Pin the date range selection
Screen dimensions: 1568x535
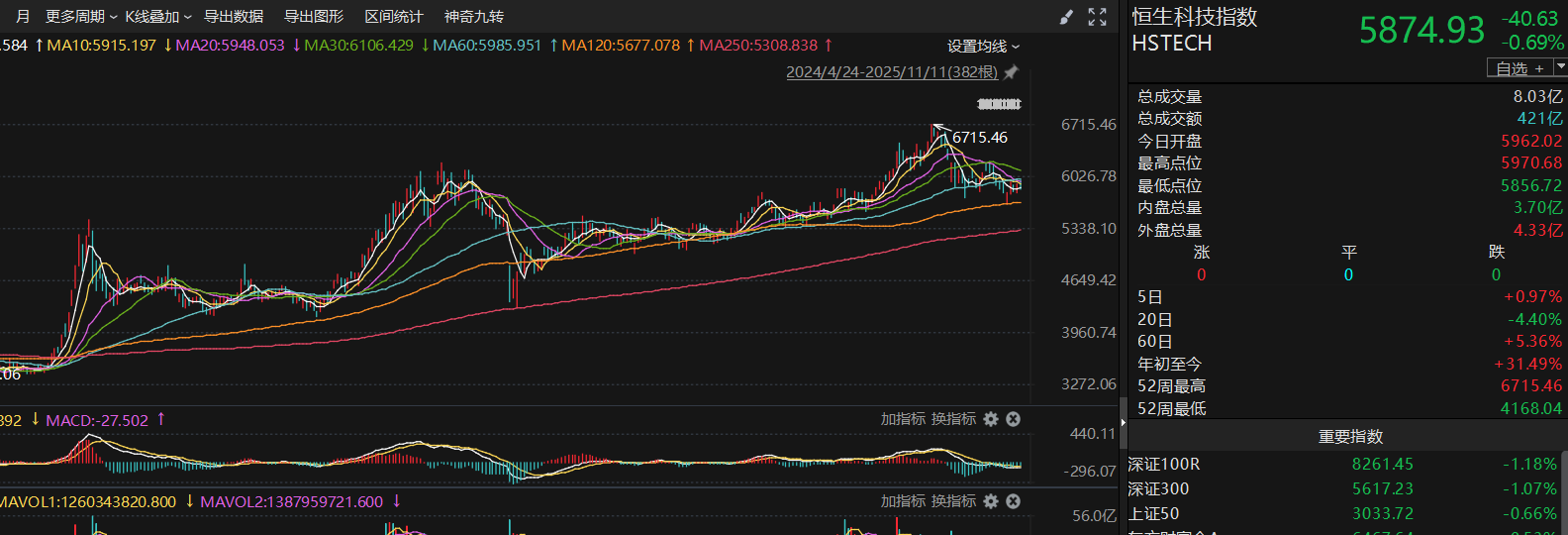[1011, 72]
